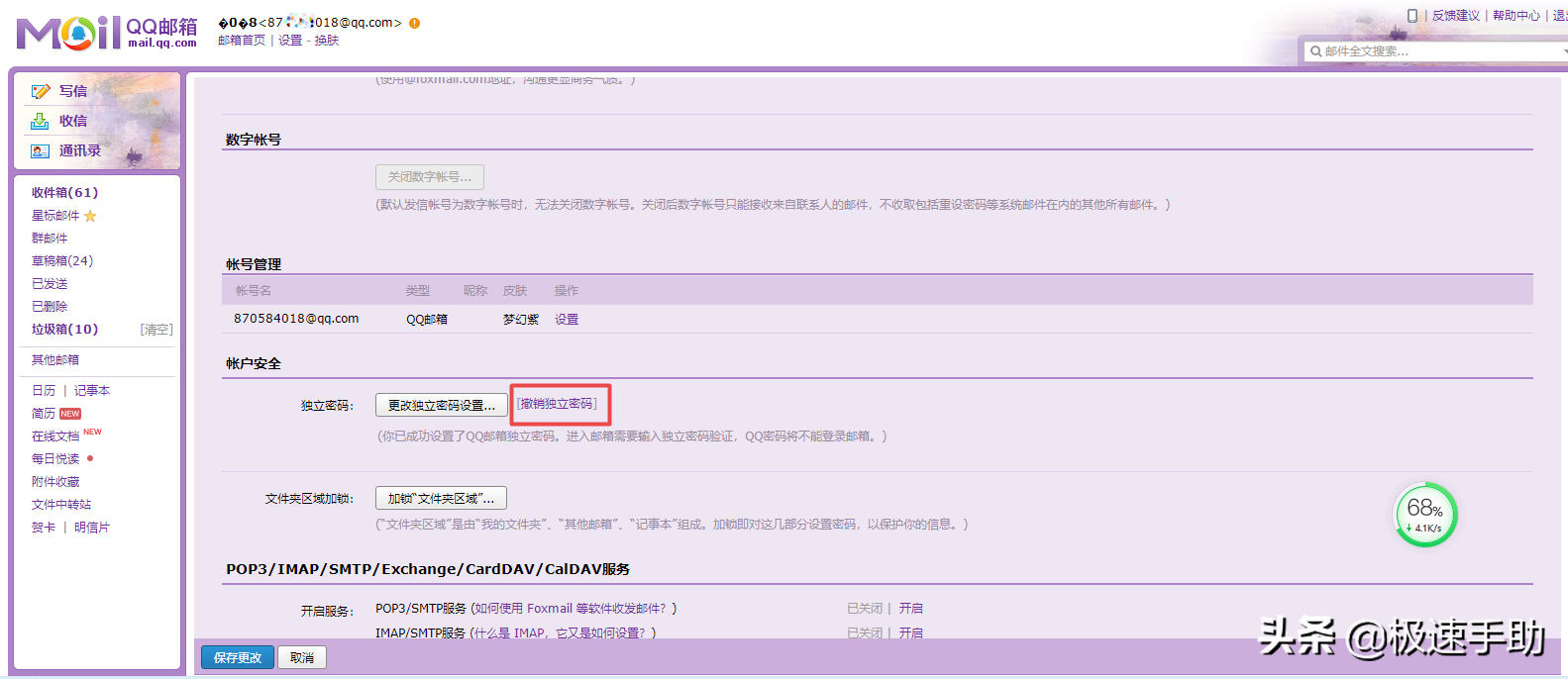Open 通讯录 contacts

[80, 150]
